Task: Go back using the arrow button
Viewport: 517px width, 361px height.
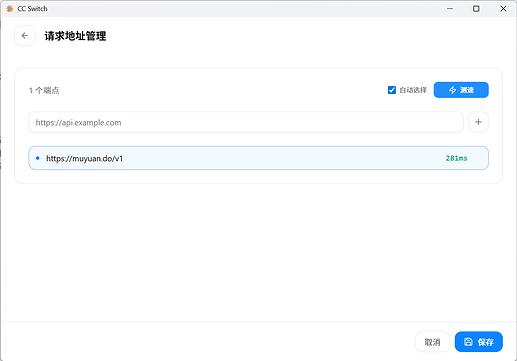Action: click(x=25, y=36)
